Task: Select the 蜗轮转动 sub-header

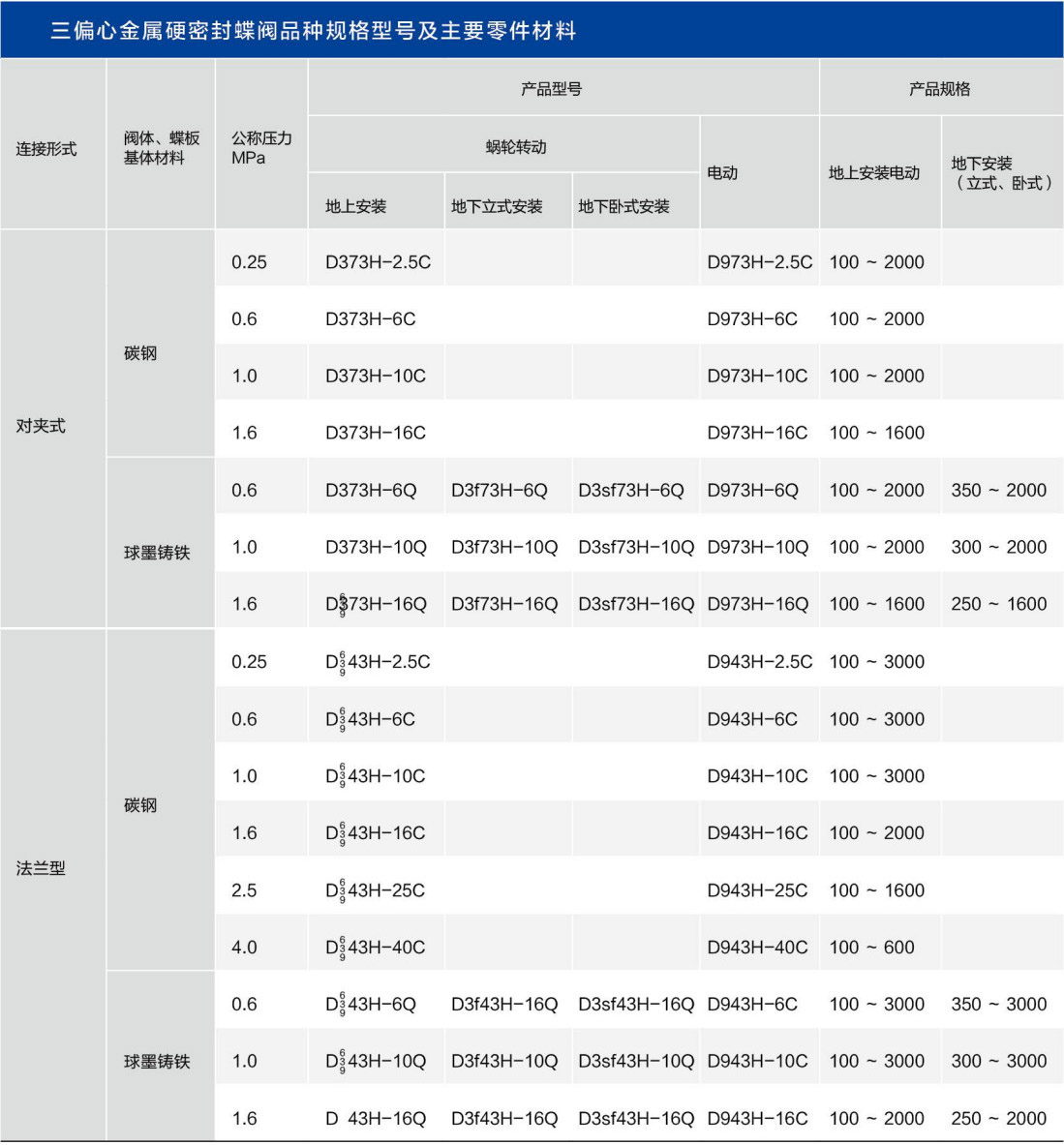Action: (516, 147)
